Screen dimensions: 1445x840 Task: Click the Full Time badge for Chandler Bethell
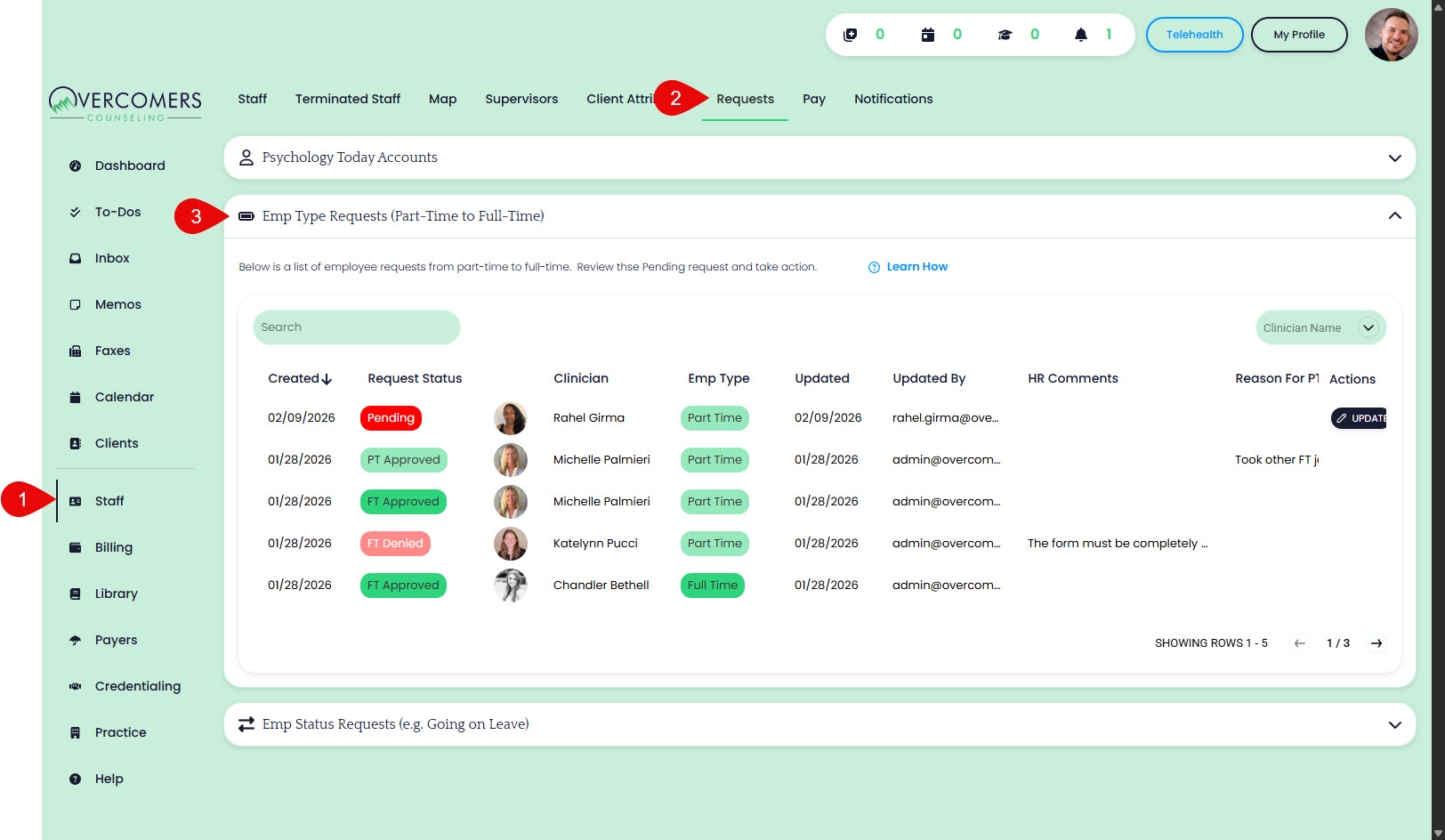tap(713, 586)
